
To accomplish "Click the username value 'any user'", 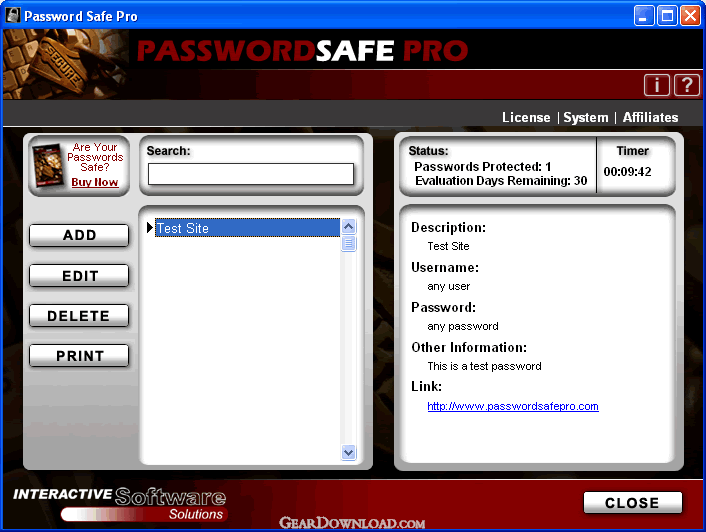I will coord(448,286).
